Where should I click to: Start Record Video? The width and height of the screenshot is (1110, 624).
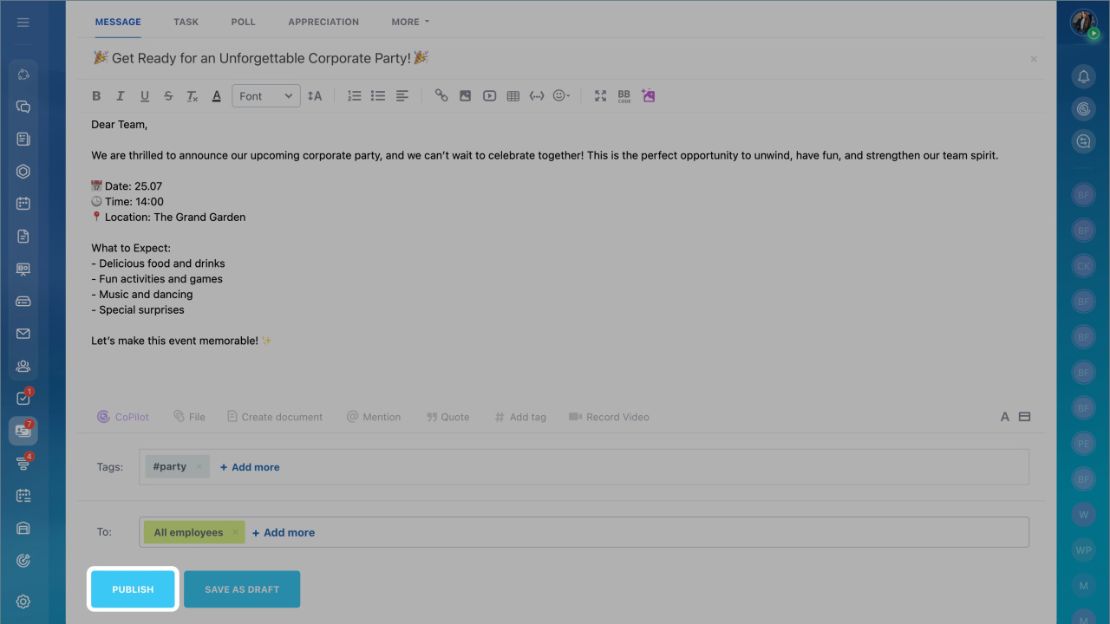[610, 417]
